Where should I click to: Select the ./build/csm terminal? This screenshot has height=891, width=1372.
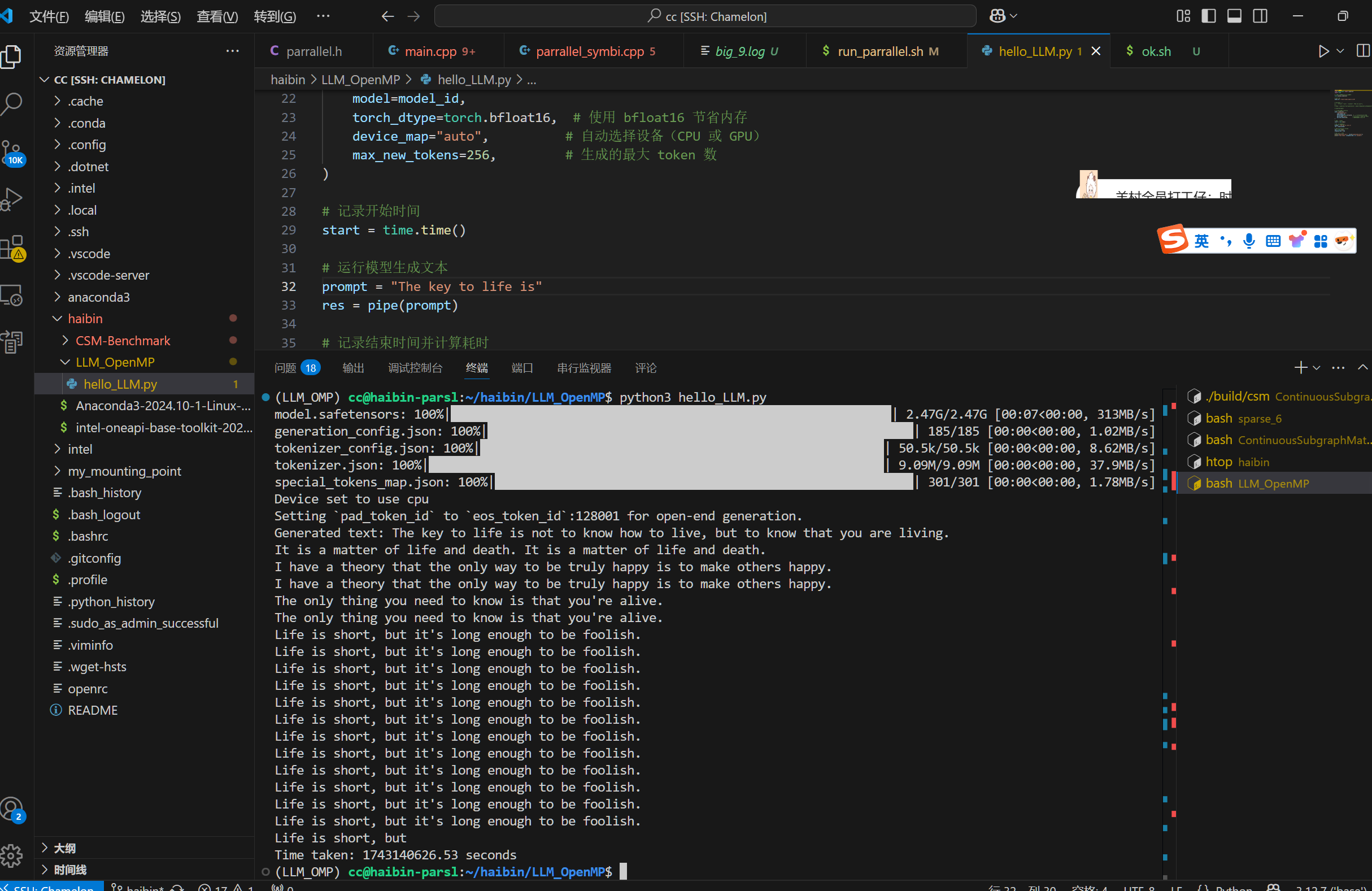tap(1274, 396)
